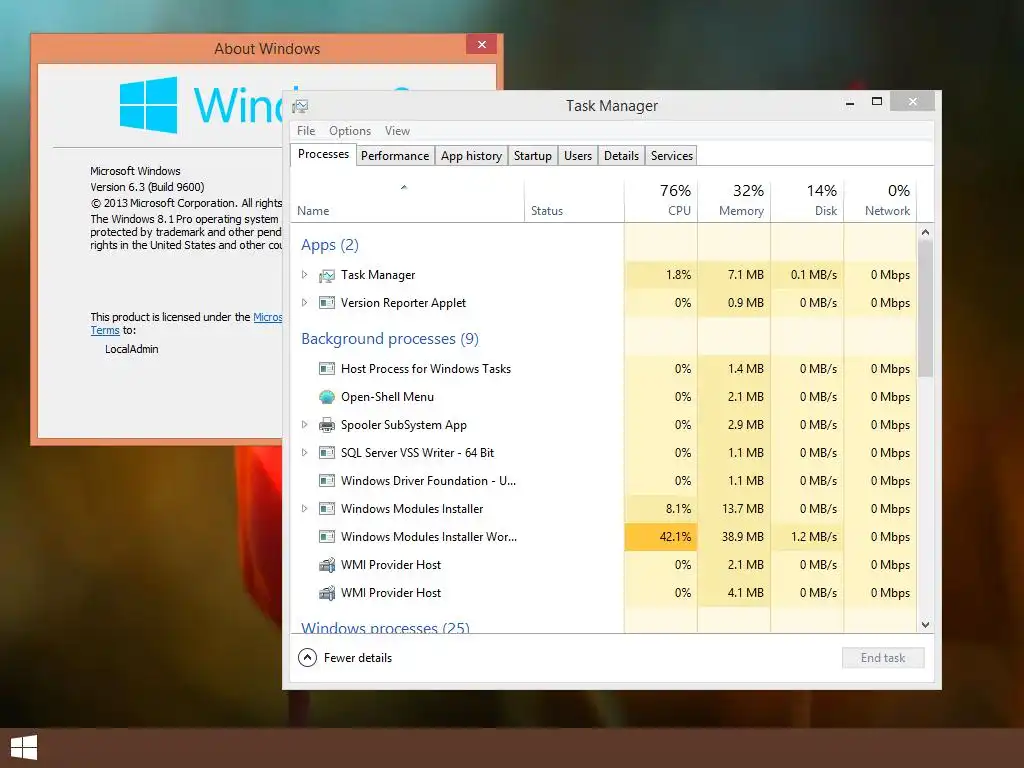The image size is (1024, 768).
Task: Select the 1.2 MB/s disk cell
Action: (x=807, y=537)
